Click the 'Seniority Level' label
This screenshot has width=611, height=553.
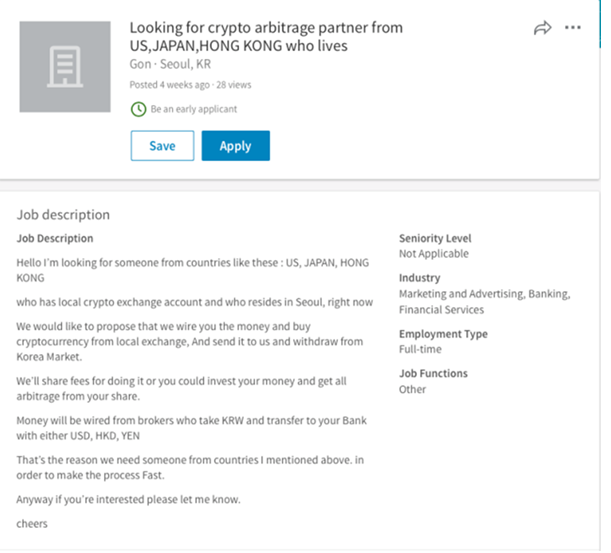[435, 238]
